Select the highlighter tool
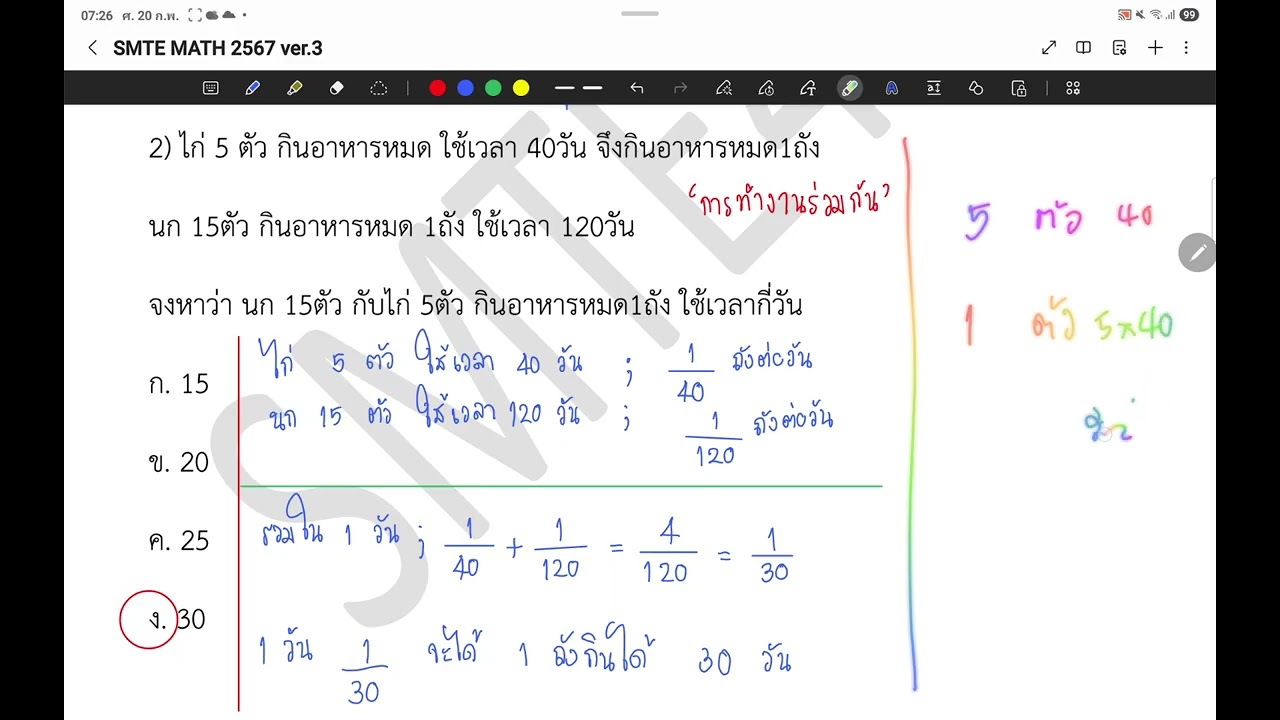 coord(295,88)
